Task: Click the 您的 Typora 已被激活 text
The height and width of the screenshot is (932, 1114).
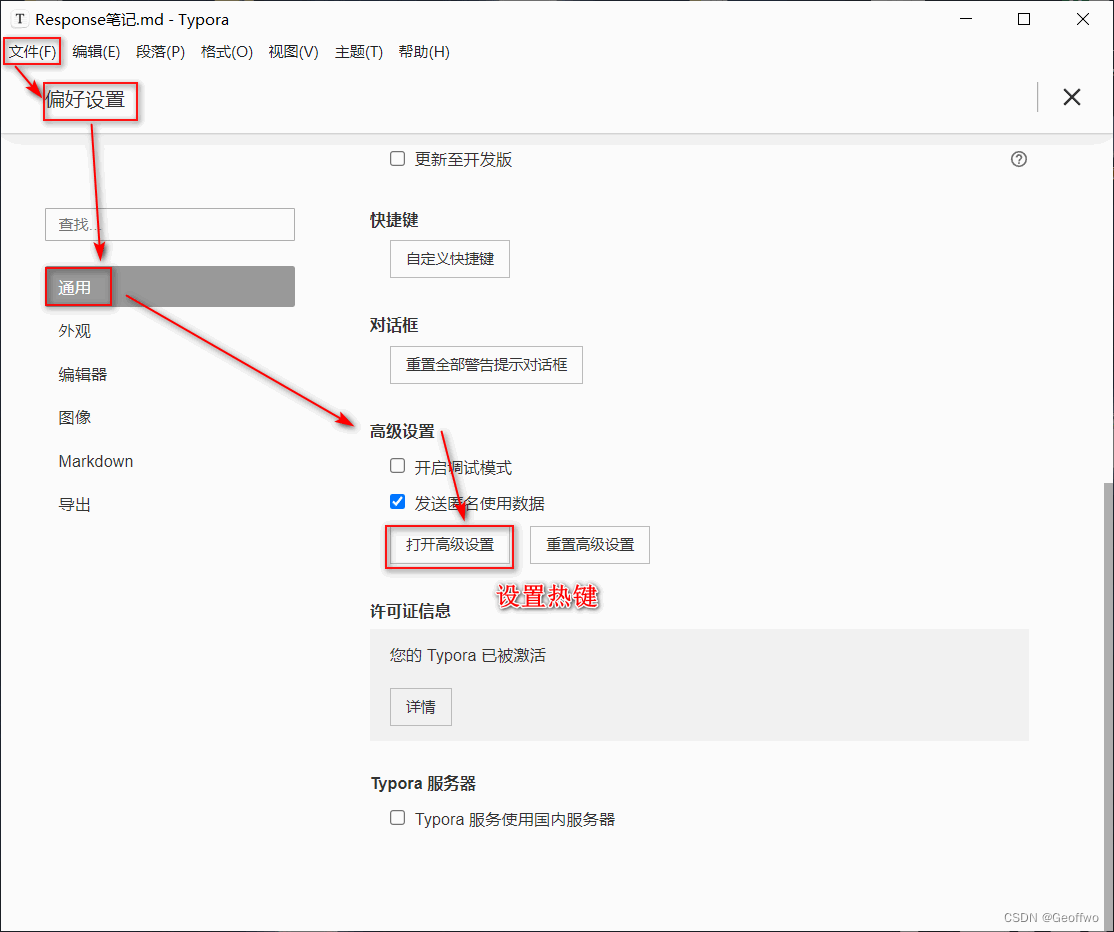Action: 467,655
